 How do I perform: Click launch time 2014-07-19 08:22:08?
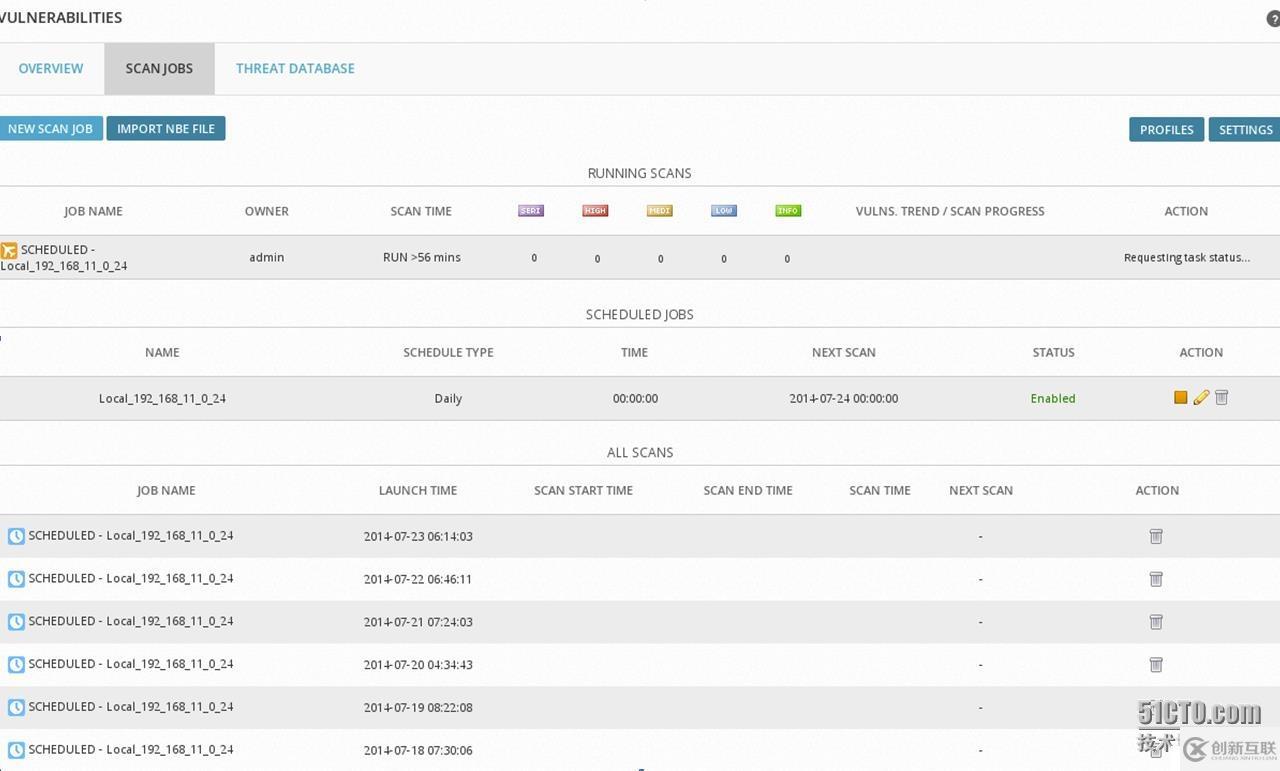coord(418,707)
